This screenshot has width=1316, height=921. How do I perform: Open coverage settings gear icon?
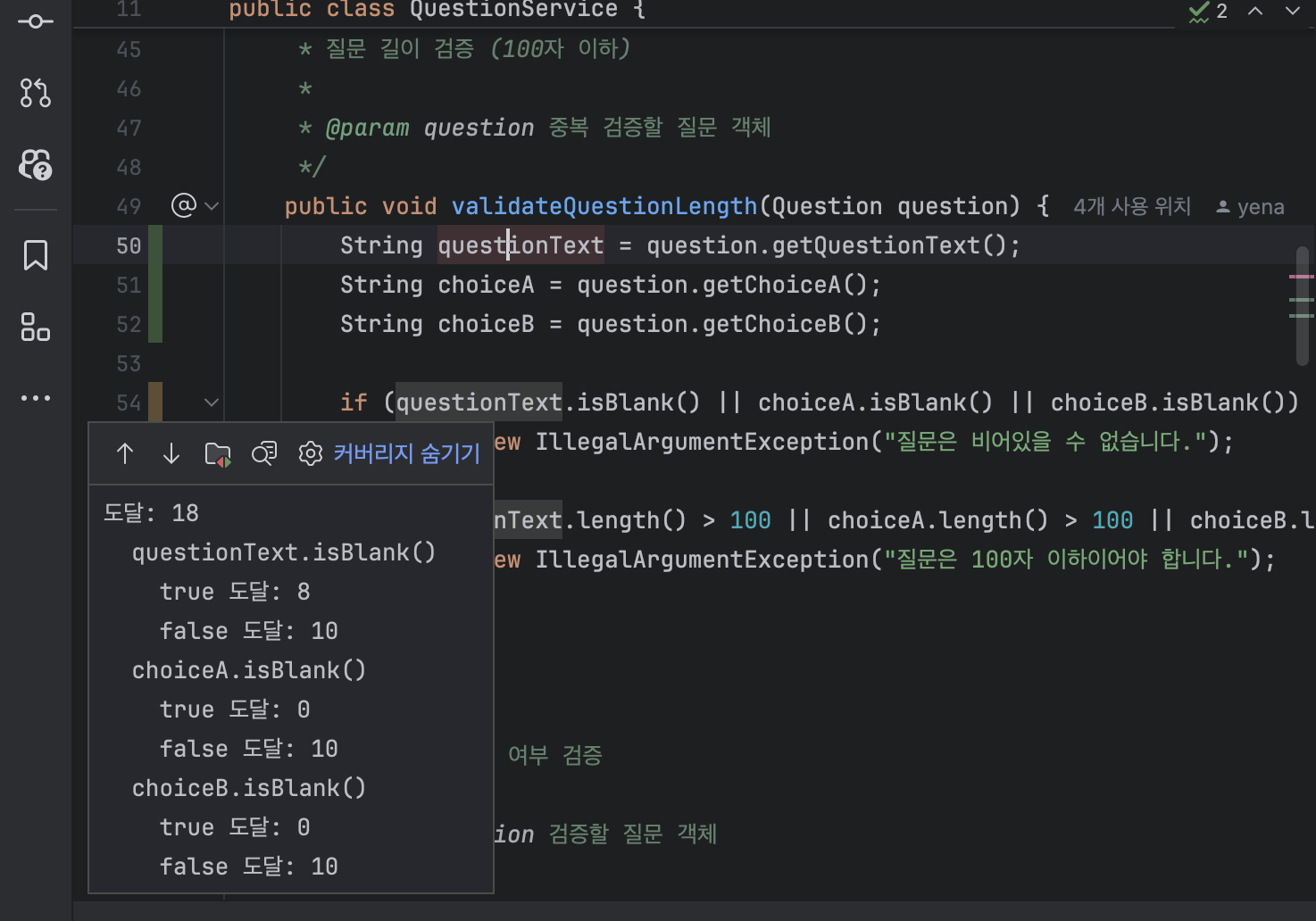[x=310, y=454]
